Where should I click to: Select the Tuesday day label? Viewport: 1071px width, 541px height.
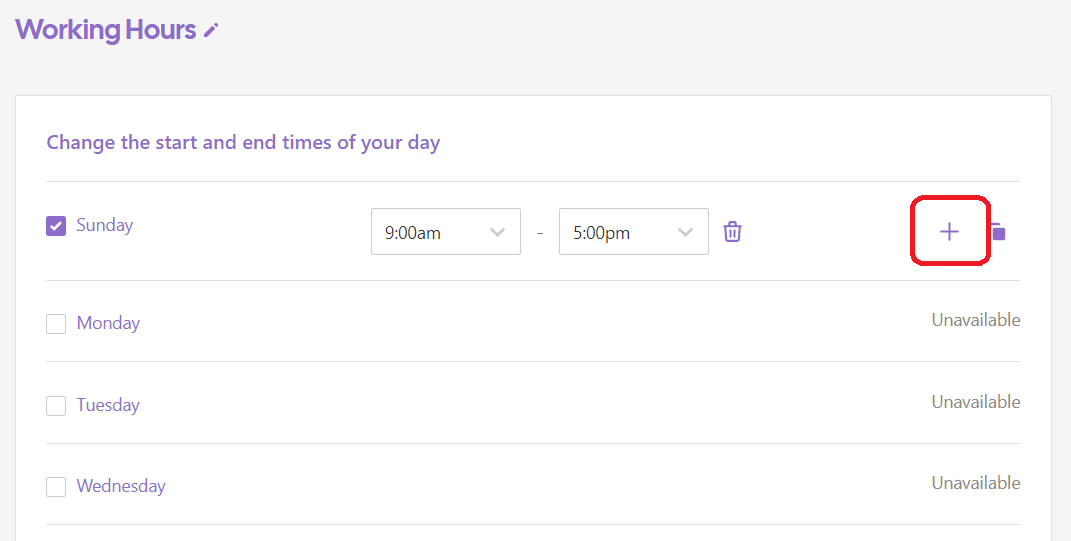click(108, 405)
